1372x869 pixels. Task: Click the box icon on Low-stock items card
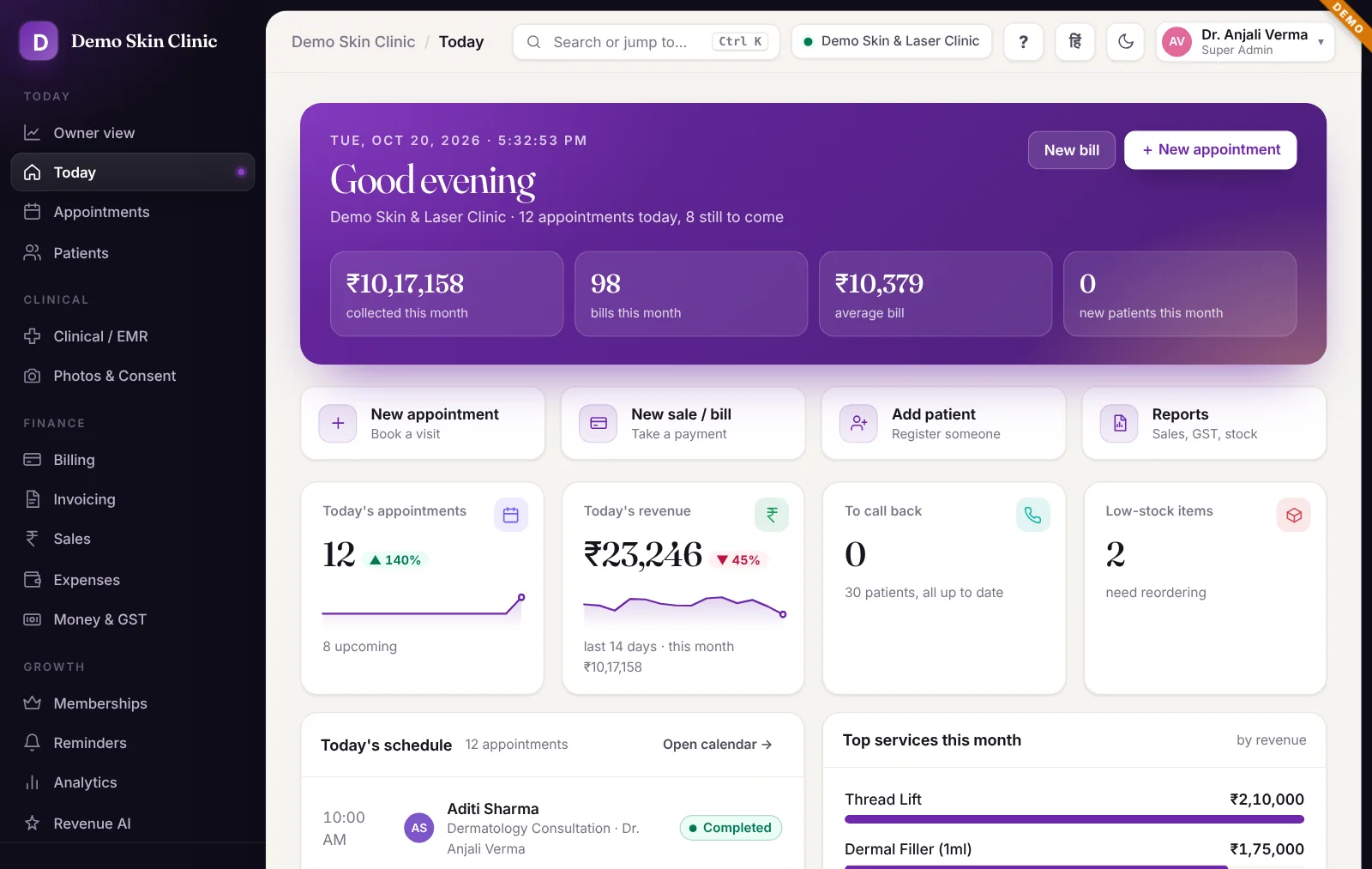point(1294,515)
